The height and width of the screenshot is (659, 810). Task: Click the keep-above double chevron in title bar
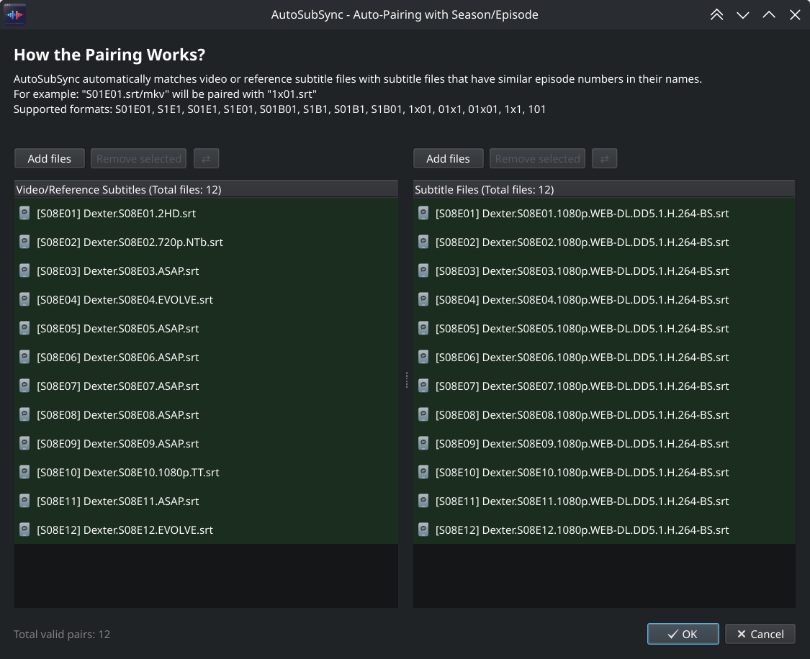click(x=716, y=14)
